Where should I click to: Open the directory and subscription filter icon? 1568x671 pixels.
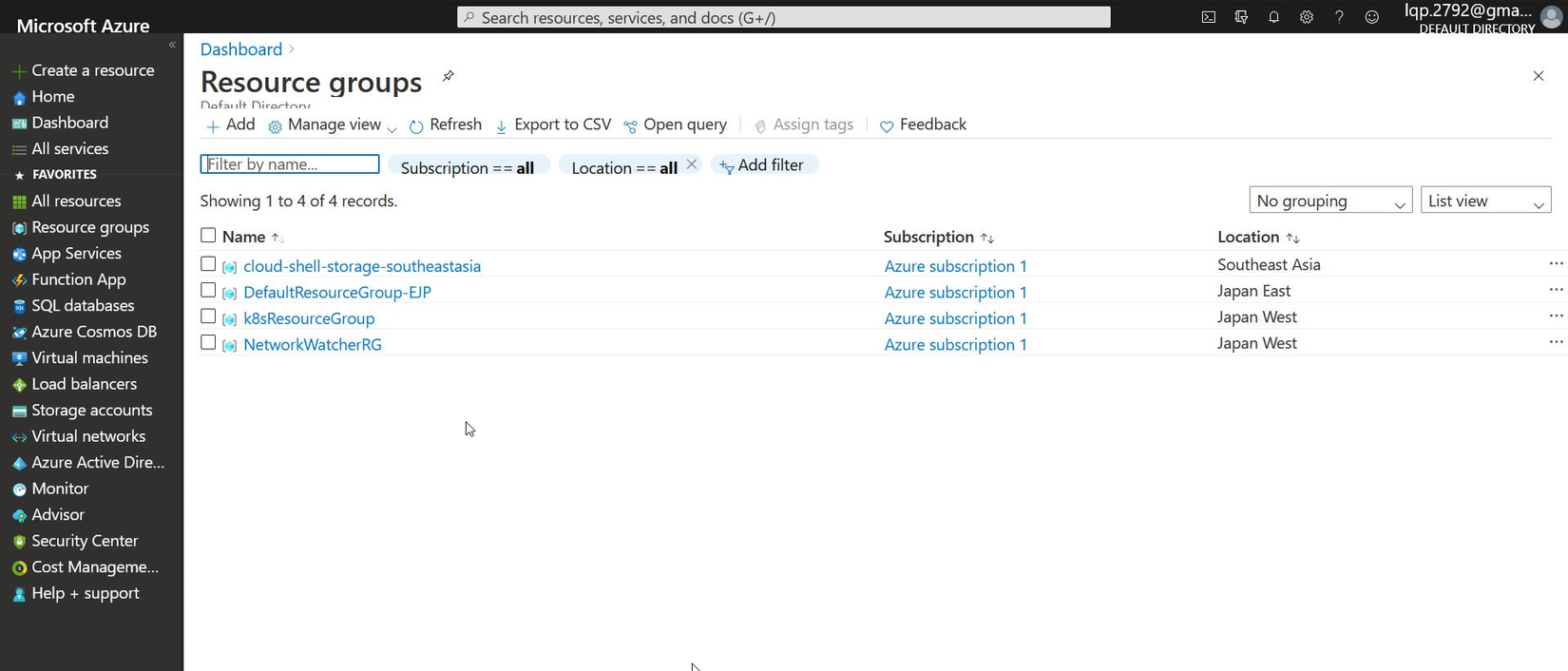(x=1241, y=17)
